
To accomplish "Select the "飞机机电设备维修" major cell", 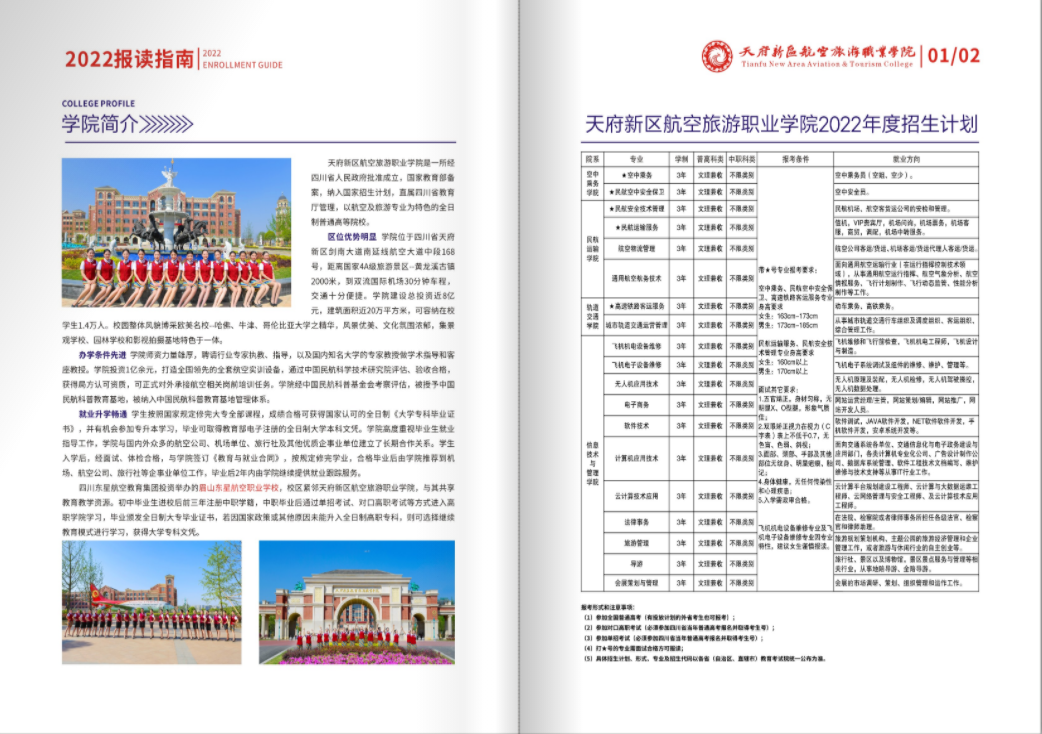I will 637,346.
